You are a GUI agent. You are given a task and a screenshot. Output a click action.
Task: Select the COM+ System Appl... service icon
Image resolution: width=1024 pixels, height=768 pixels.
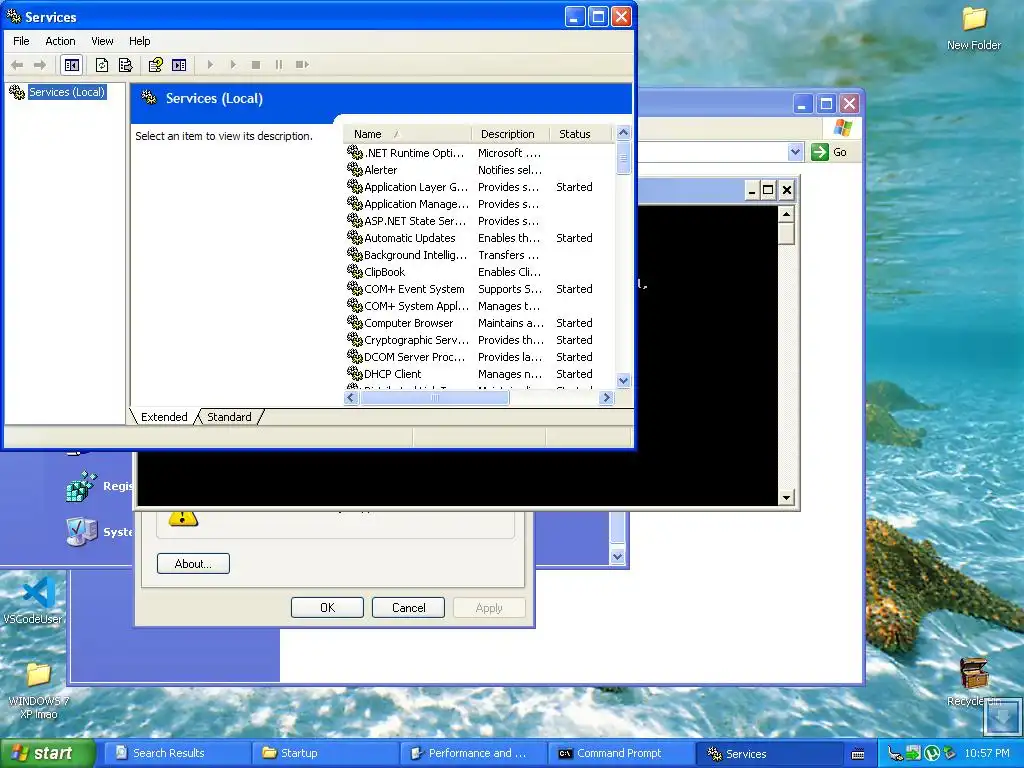coord(355,305)
